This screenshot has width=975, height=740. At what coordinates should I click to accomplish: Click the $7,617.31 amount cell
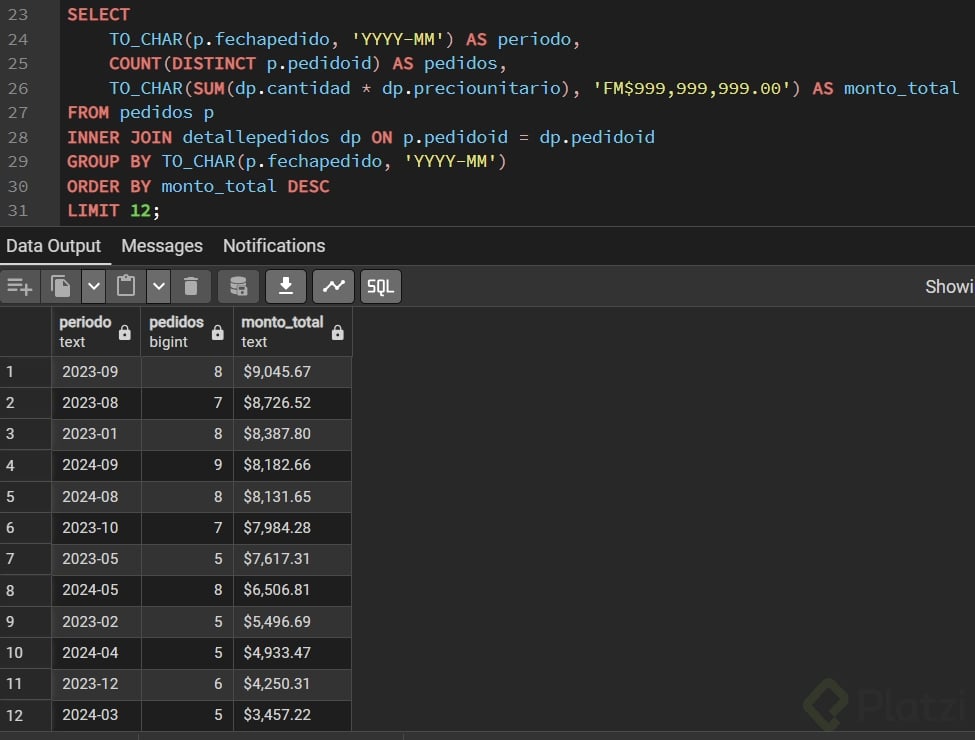click(292, 559)
